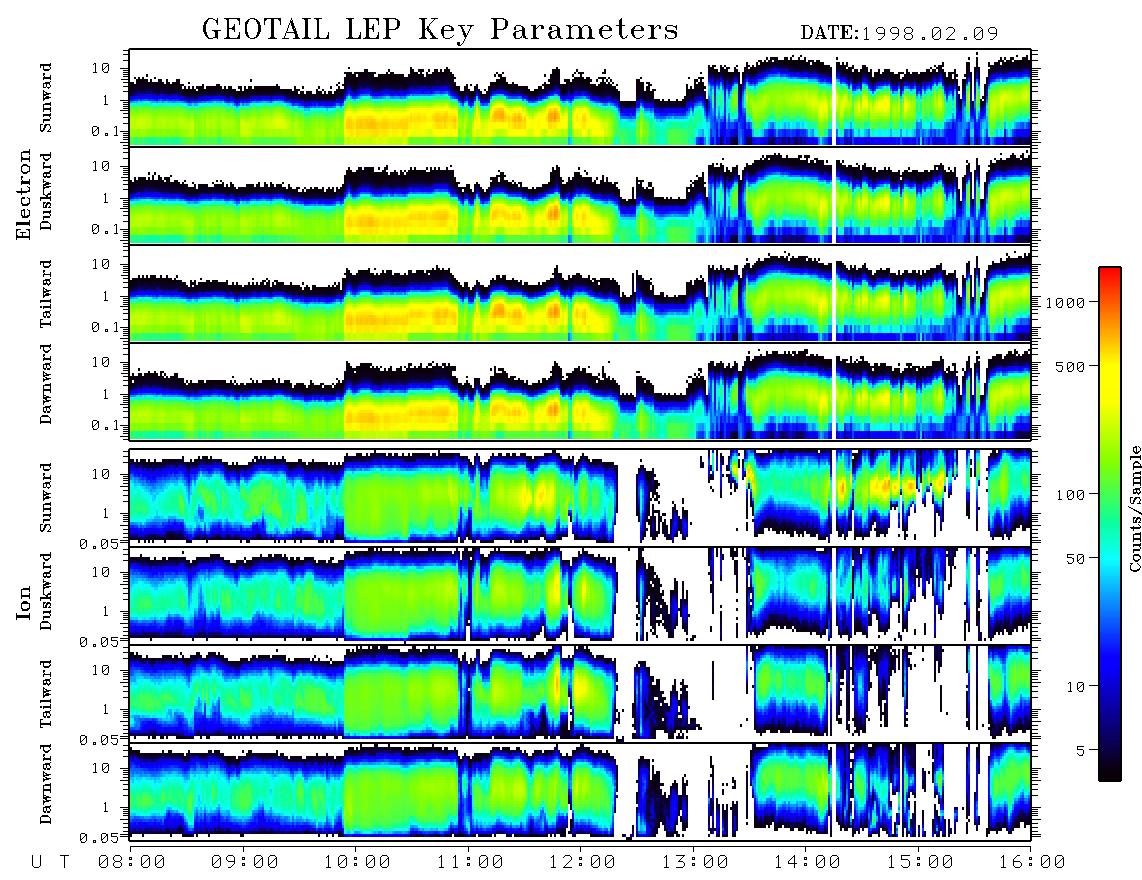
Task: Click the 100 color scale label
Action: click(x=1070, y=495)
